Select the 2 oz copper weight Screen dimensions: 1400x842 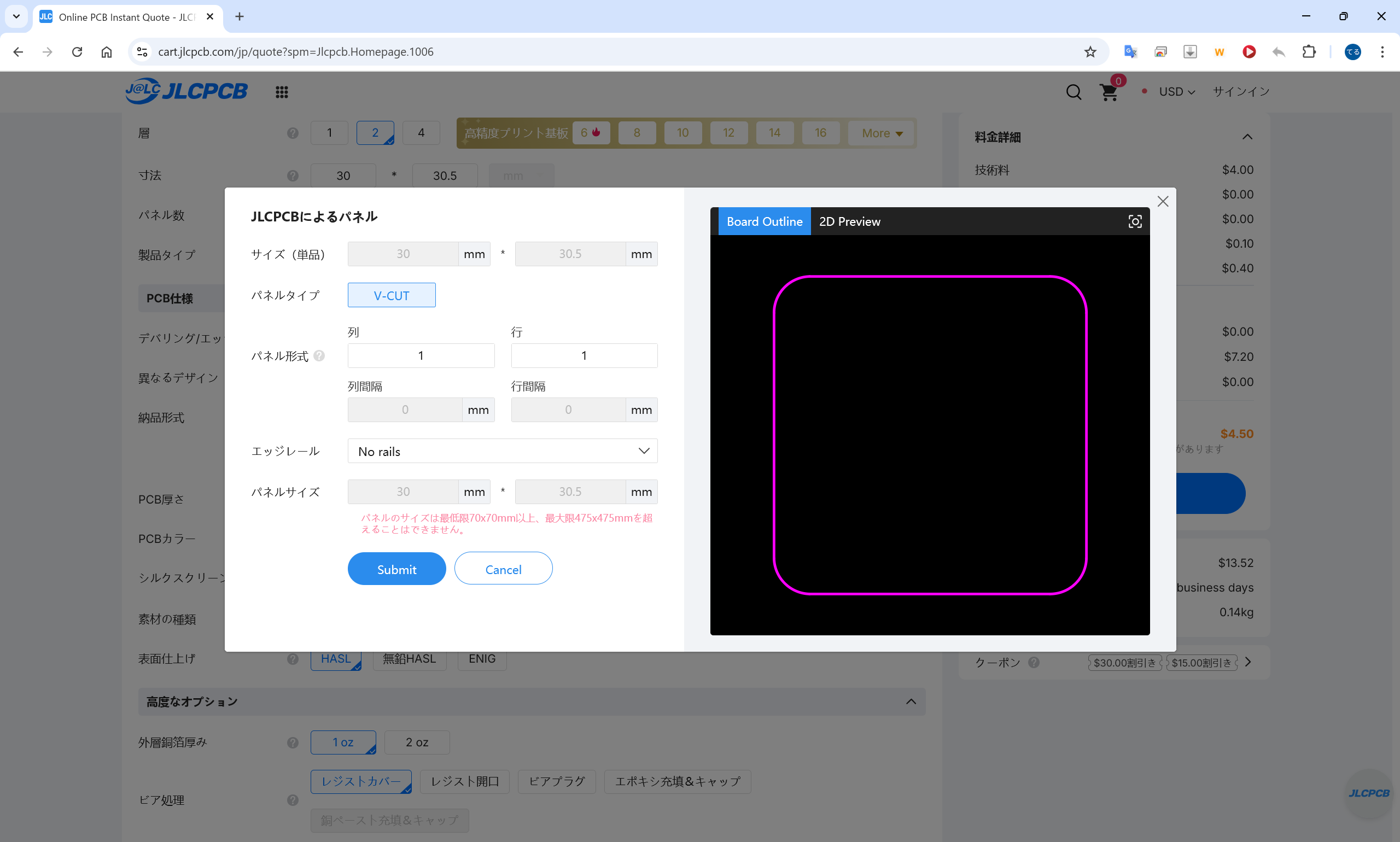click(417, 741)
